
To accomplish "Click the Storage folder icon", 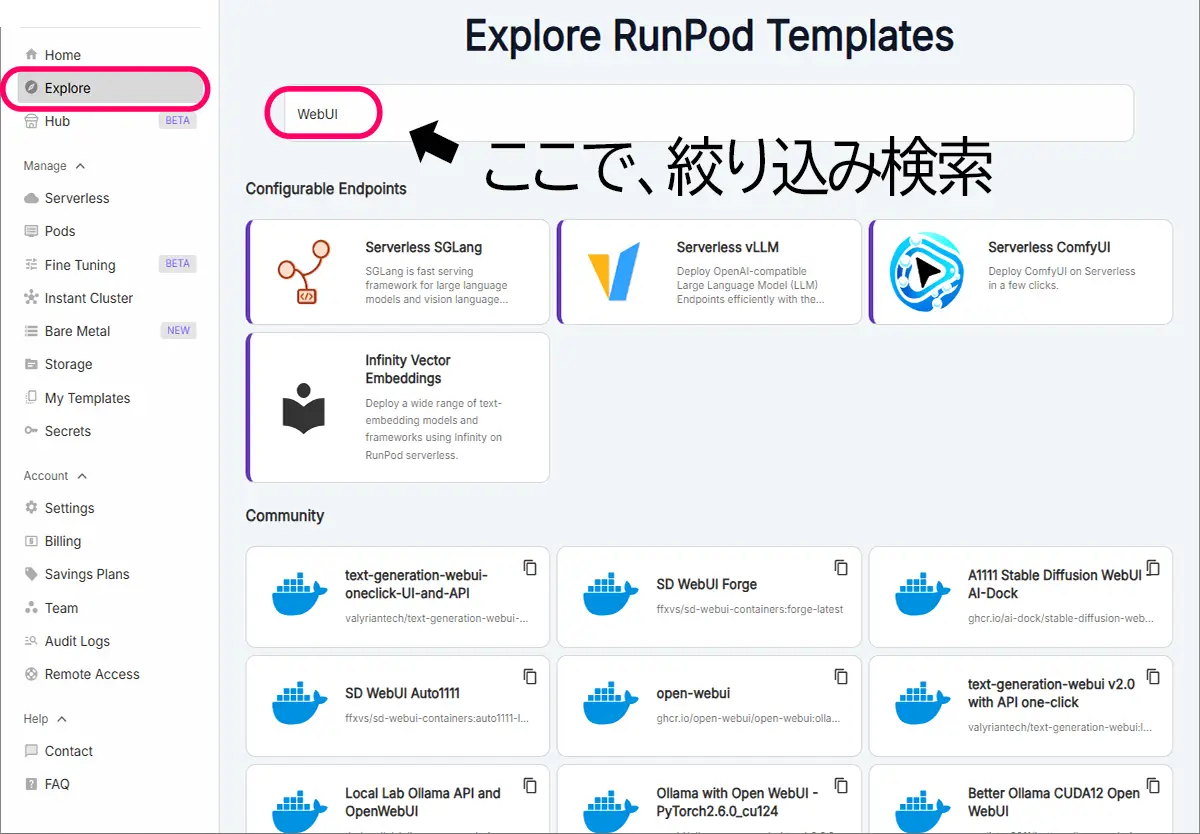I will (x=31, y=364).
